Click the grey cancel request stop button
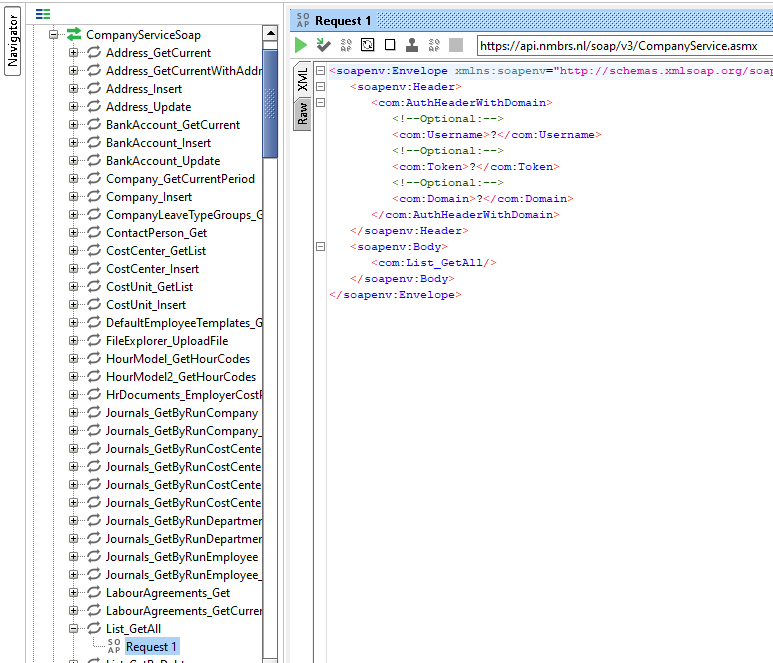773x663 pixels. coord(456,45)
